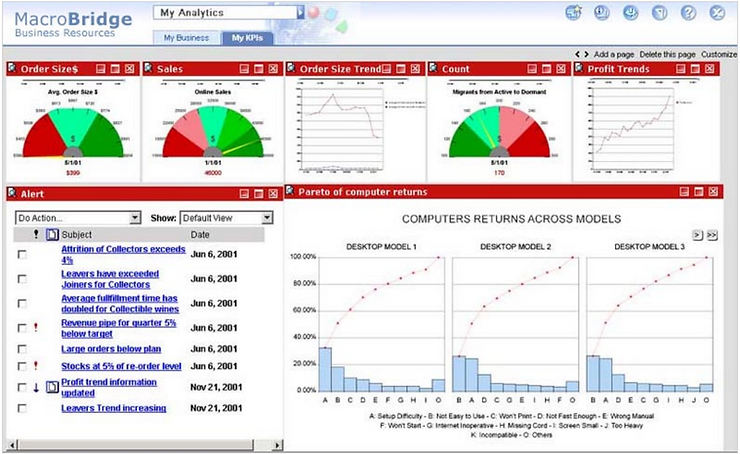Click the first top-right toolbar icon with star

click(573, 12)
